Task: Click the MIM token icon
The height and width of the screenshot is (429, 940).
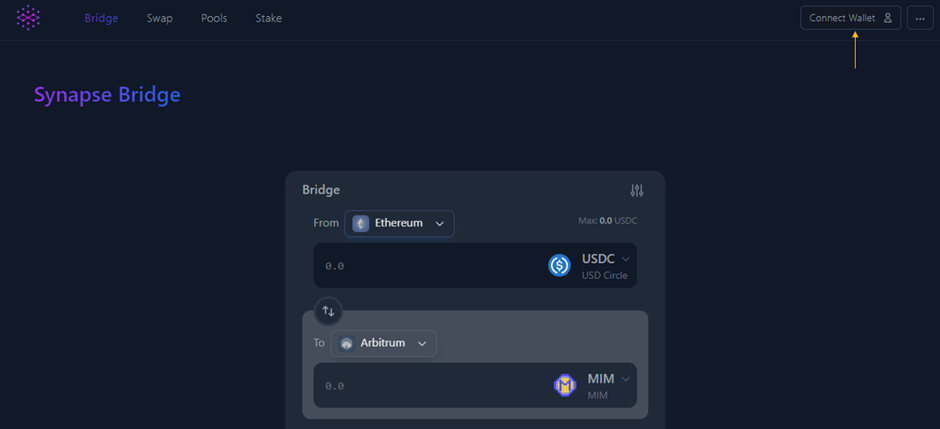Action: click(x=565, y=385)
